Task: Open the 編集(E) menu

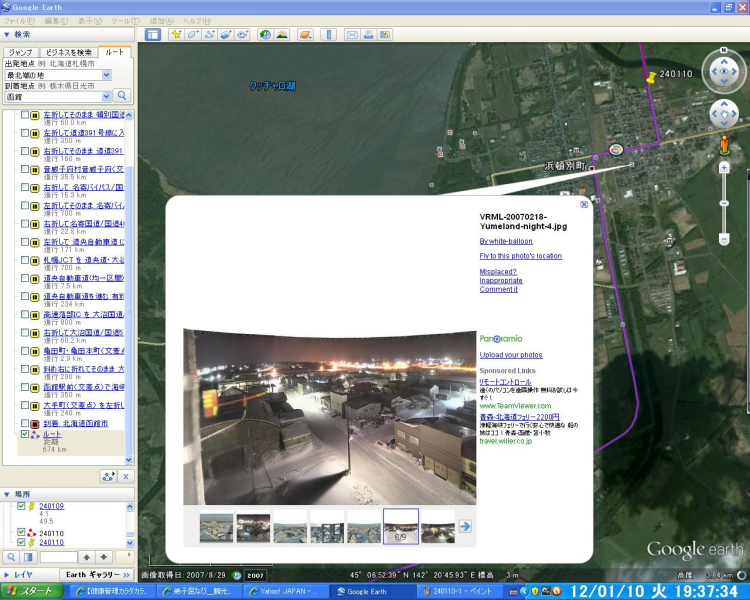Action: coord(56,21)
